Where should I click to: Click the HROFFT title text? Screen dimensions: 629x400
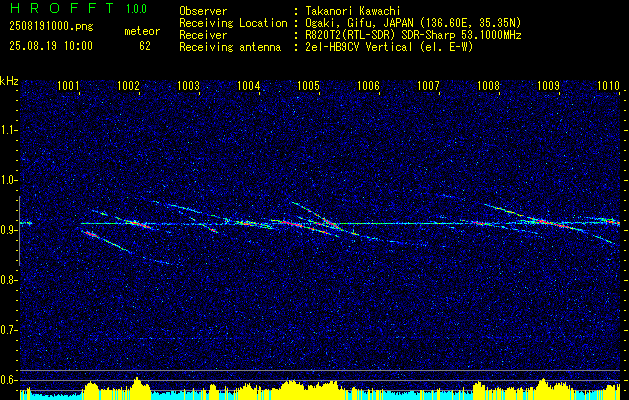point(62,8)
